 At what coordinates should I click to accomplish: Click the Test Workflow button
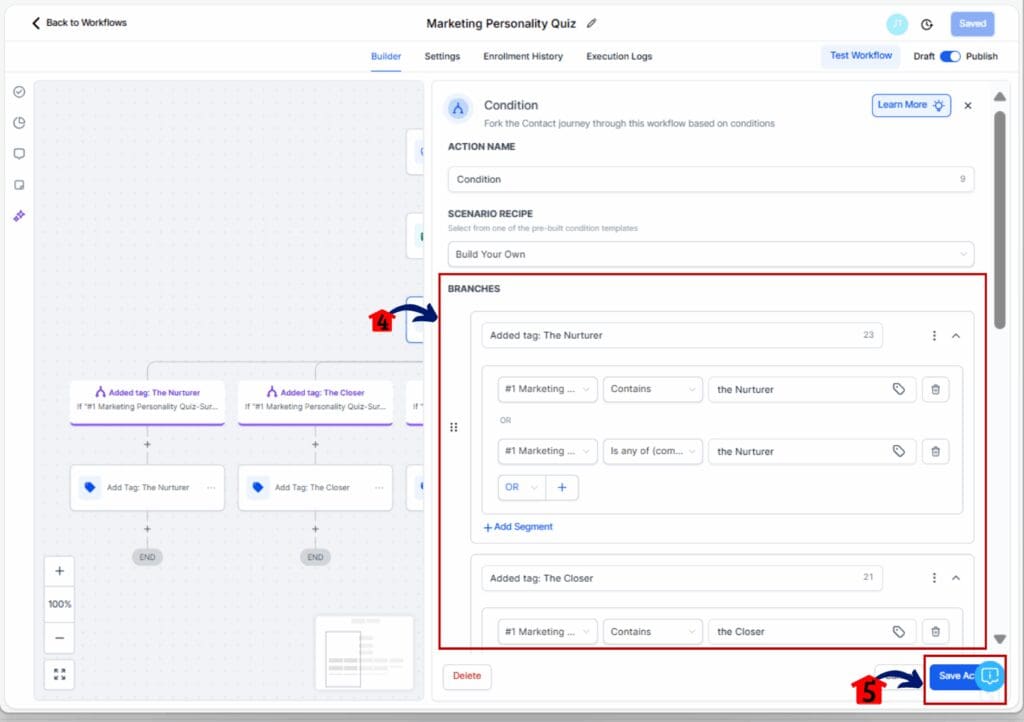tap(860, 56)
